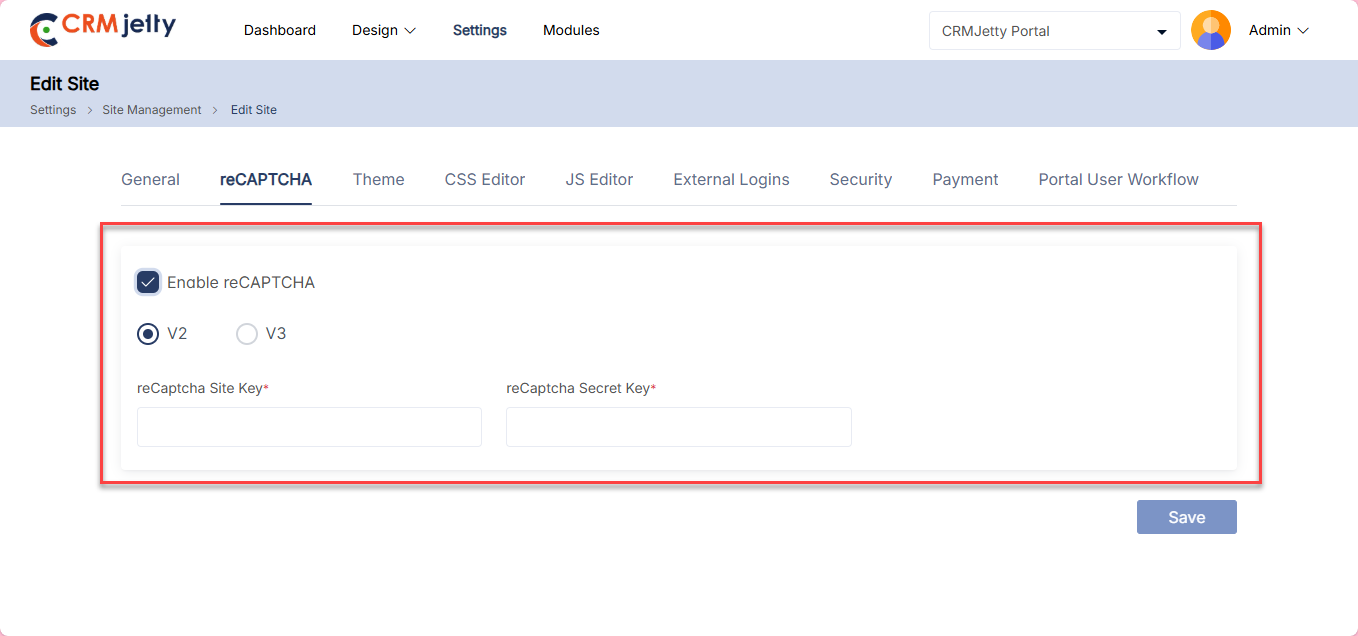Open Dashboard from the top navigation
The width and height of the screenshot is (1358, 636).
click(280, 31)
